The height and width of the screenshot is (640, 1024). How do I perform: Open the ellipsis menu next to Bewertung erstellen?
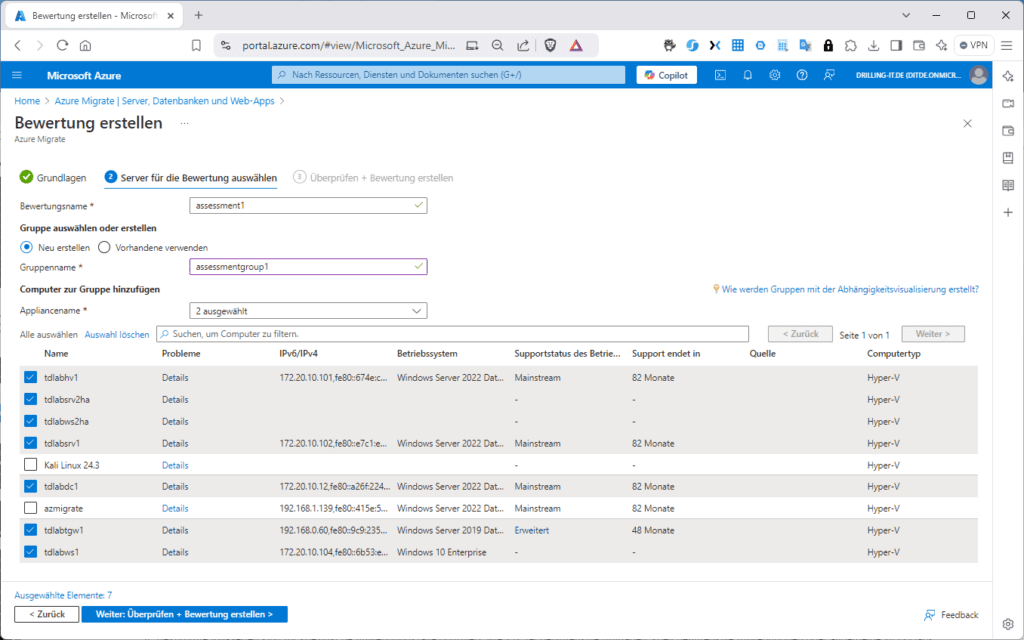coord(184,123)
